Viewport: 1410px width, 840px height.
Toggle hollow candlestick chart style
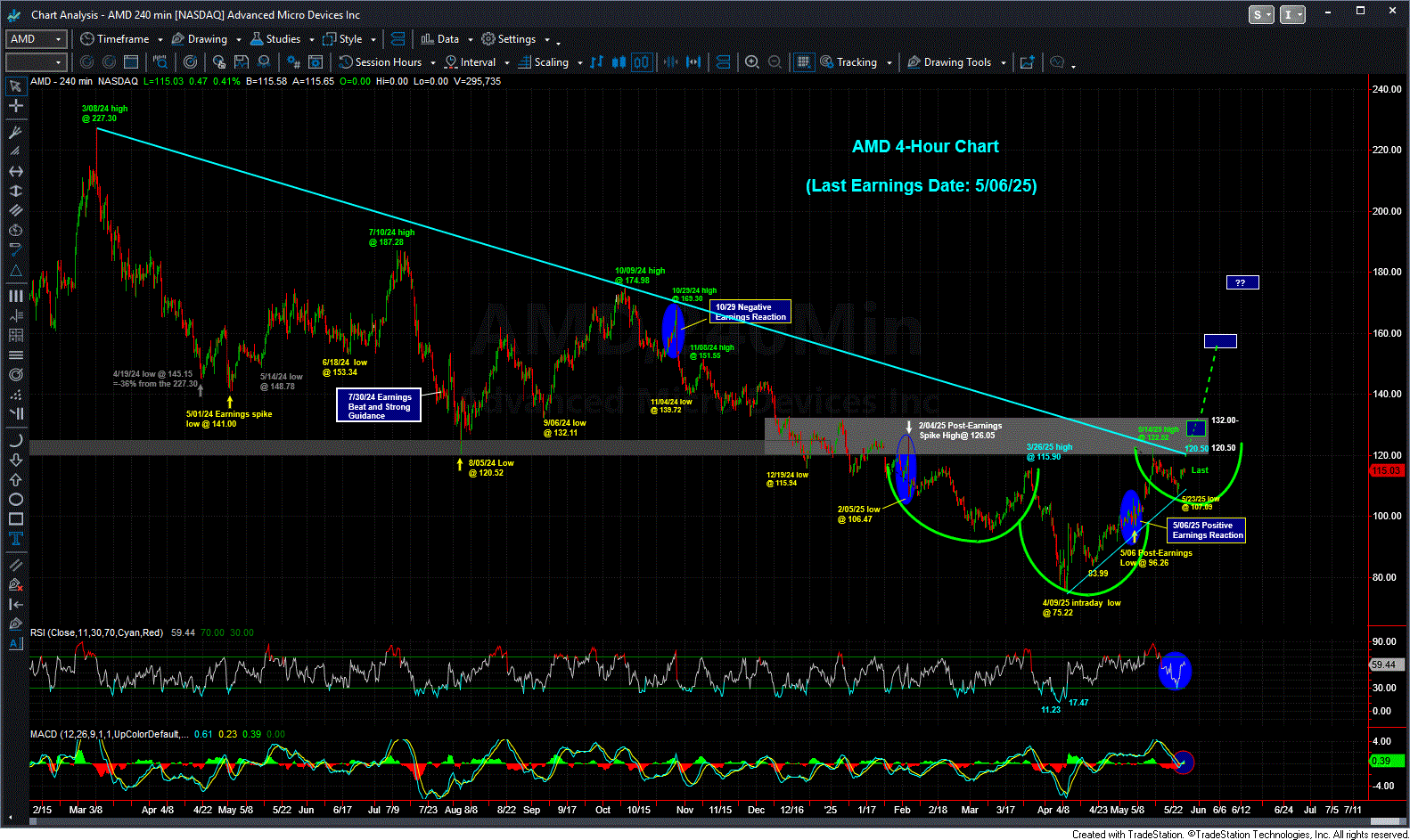pos(642,61)
